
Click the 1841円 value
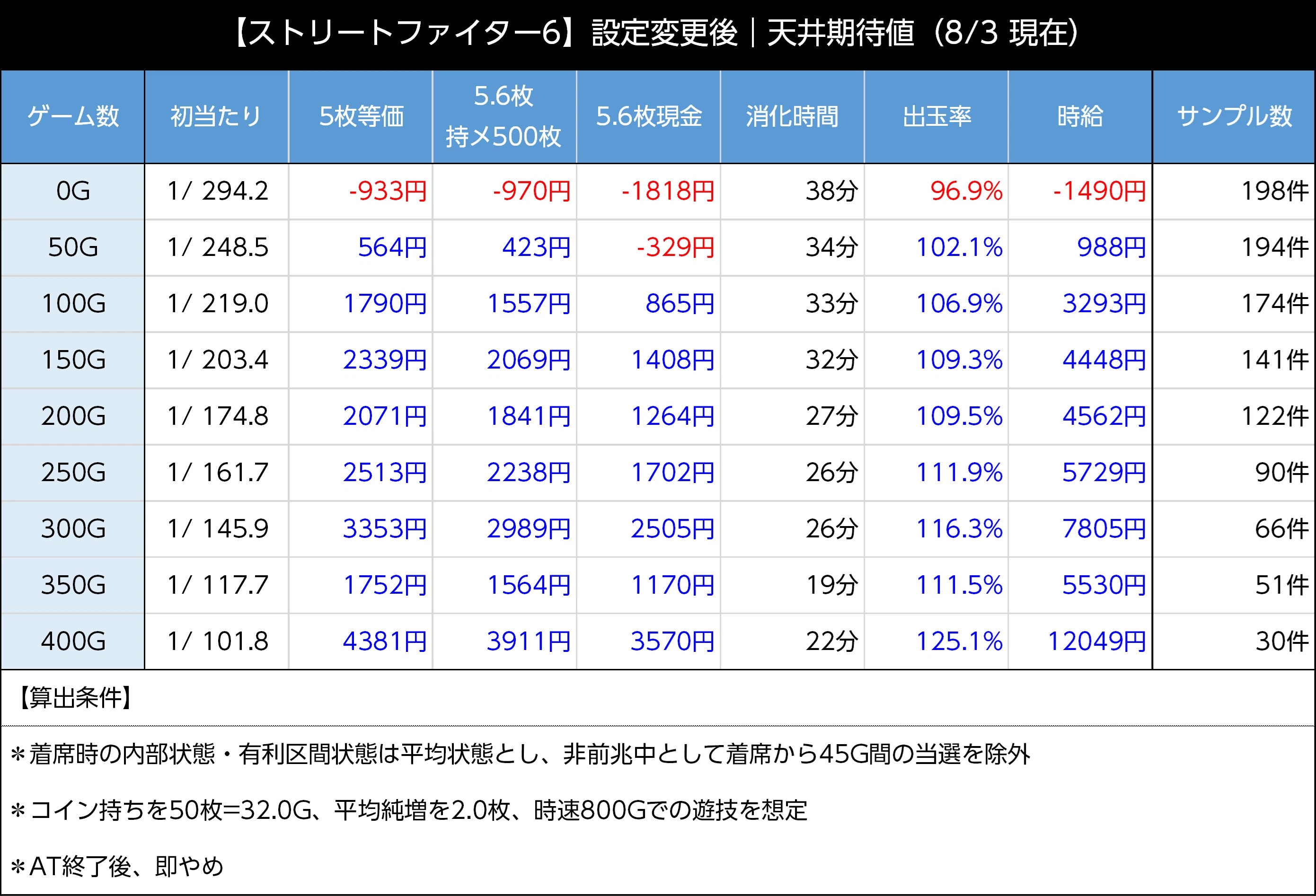[x=529, y=416]
